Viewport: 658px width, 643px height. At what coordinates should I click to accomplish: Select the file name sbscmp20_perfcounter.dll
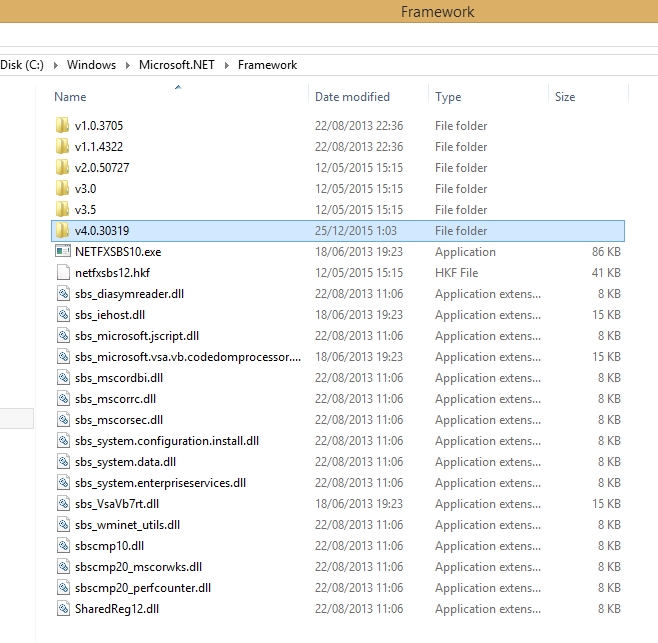(143, 588)
